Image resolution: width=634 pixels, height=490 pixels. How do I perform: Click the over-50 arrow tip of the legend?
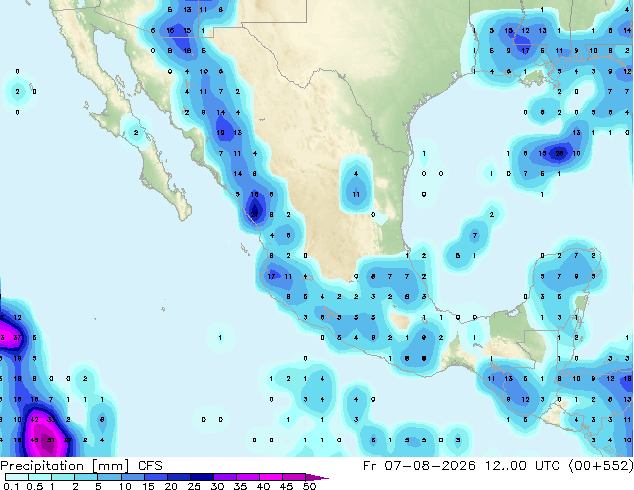[317, 477]
